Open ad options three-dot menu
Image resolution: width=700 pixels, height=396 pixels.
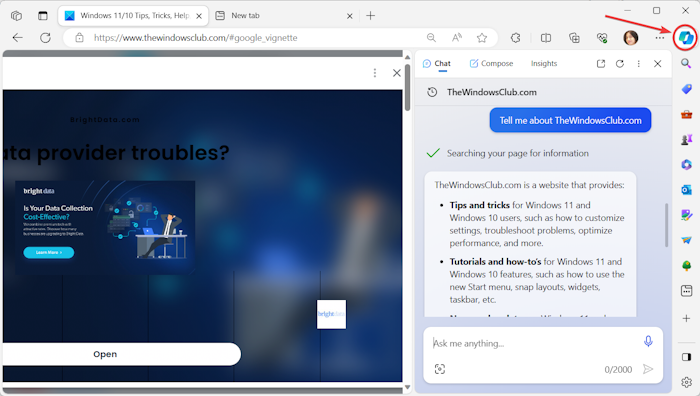(x=375, y=73)
